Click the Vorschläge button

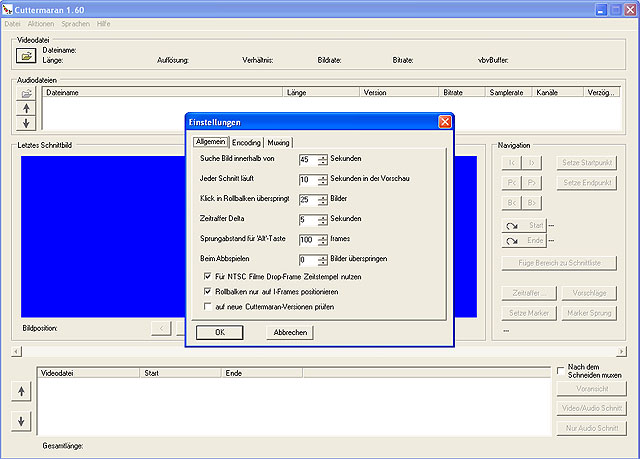click(589, 293)
